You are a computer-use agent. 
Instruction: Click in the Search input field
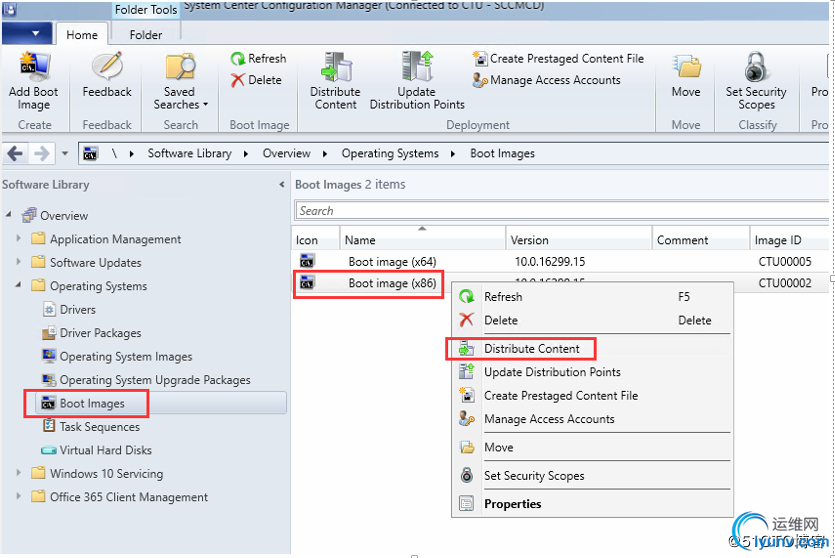560,211
